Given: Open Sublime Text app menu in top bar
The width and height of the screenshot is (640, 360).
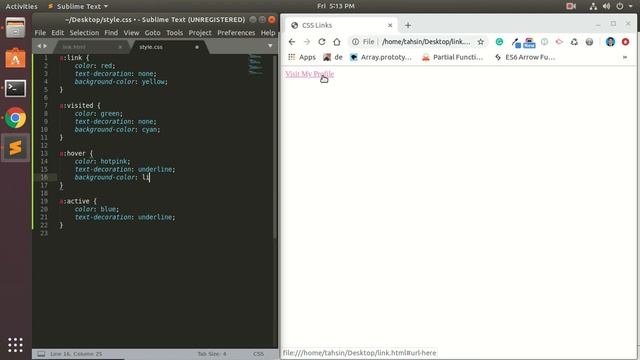Looking at the screenshot, I should [x=78, y=6].
